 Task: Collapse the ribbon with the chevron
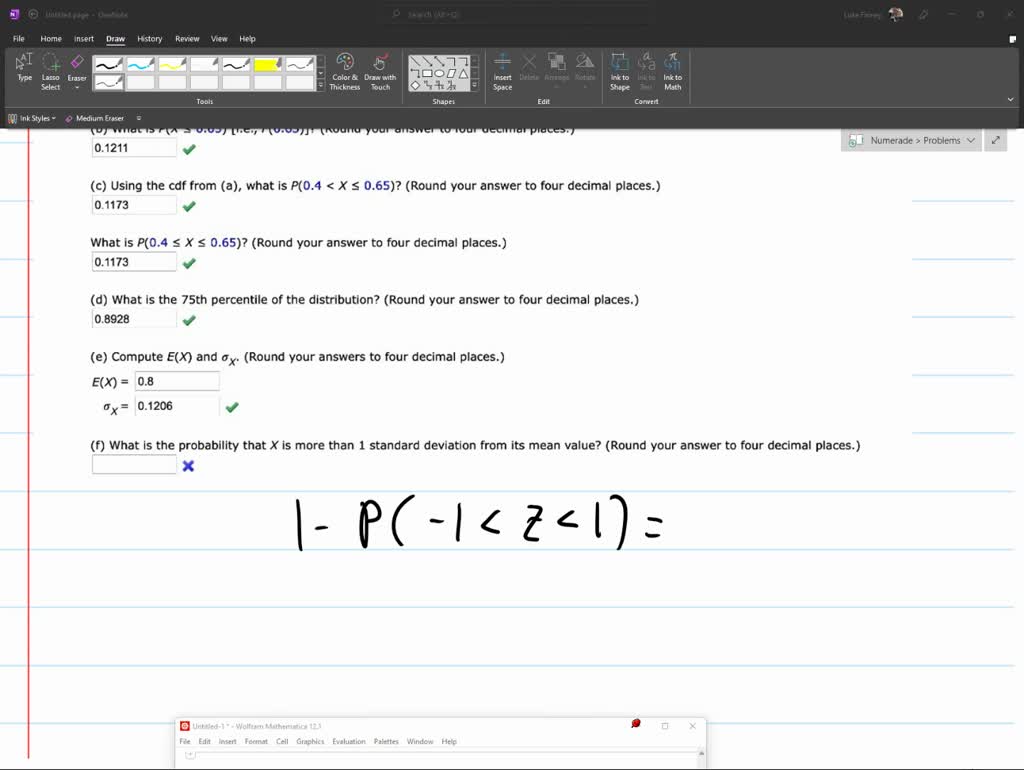tap(1010, 100)
